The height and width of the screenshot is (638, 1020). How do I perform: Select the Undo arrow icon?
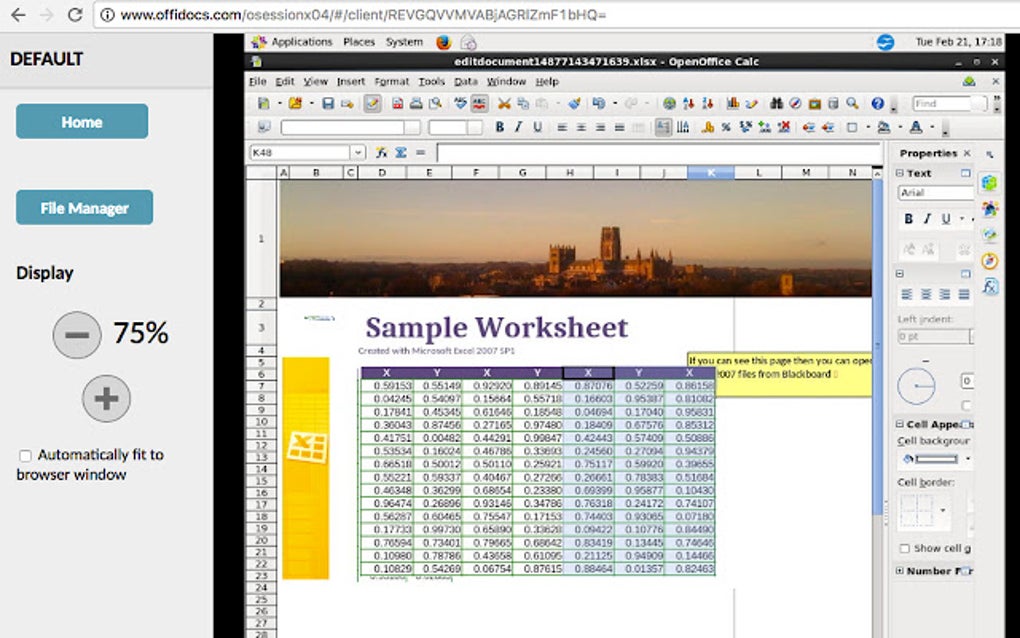pyautogui.click(x=598, y=103)
